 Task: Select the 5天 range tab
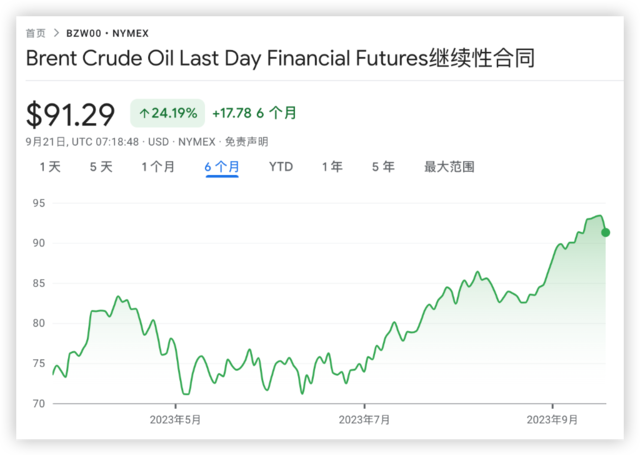pos(101,167)
